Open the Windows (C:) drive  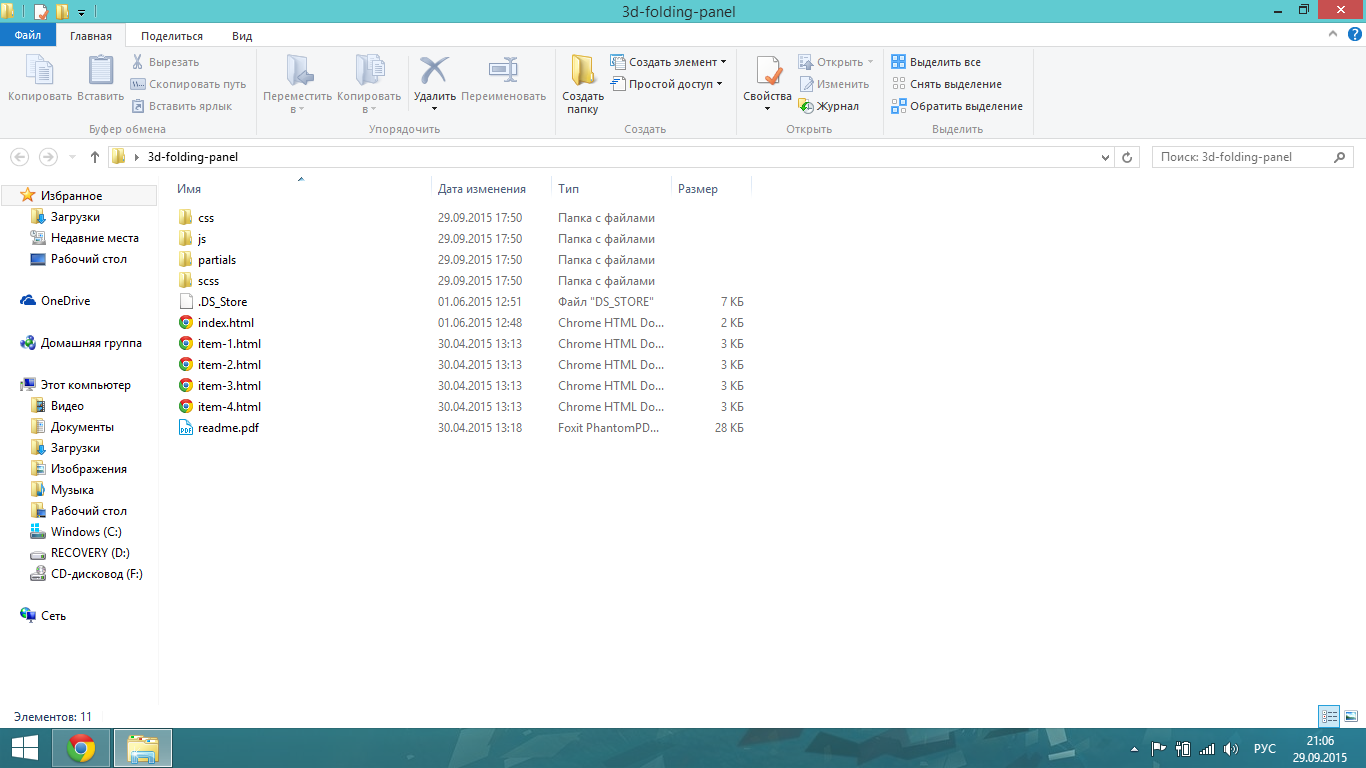pos(86,532)
